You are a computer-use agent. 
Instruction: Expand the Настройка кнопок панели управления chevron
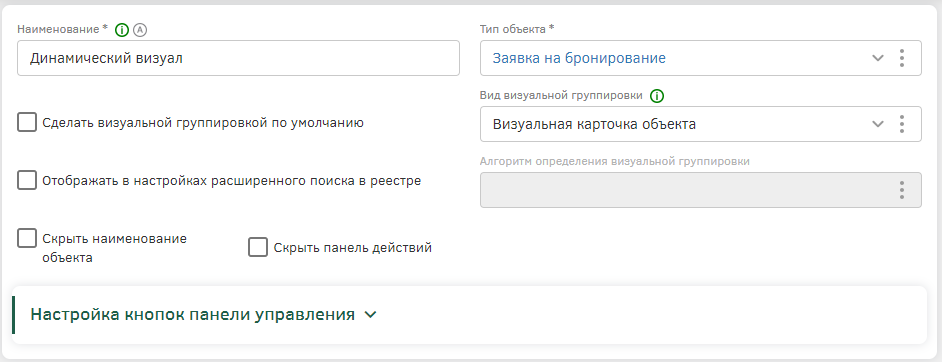(x=371, y=315)
